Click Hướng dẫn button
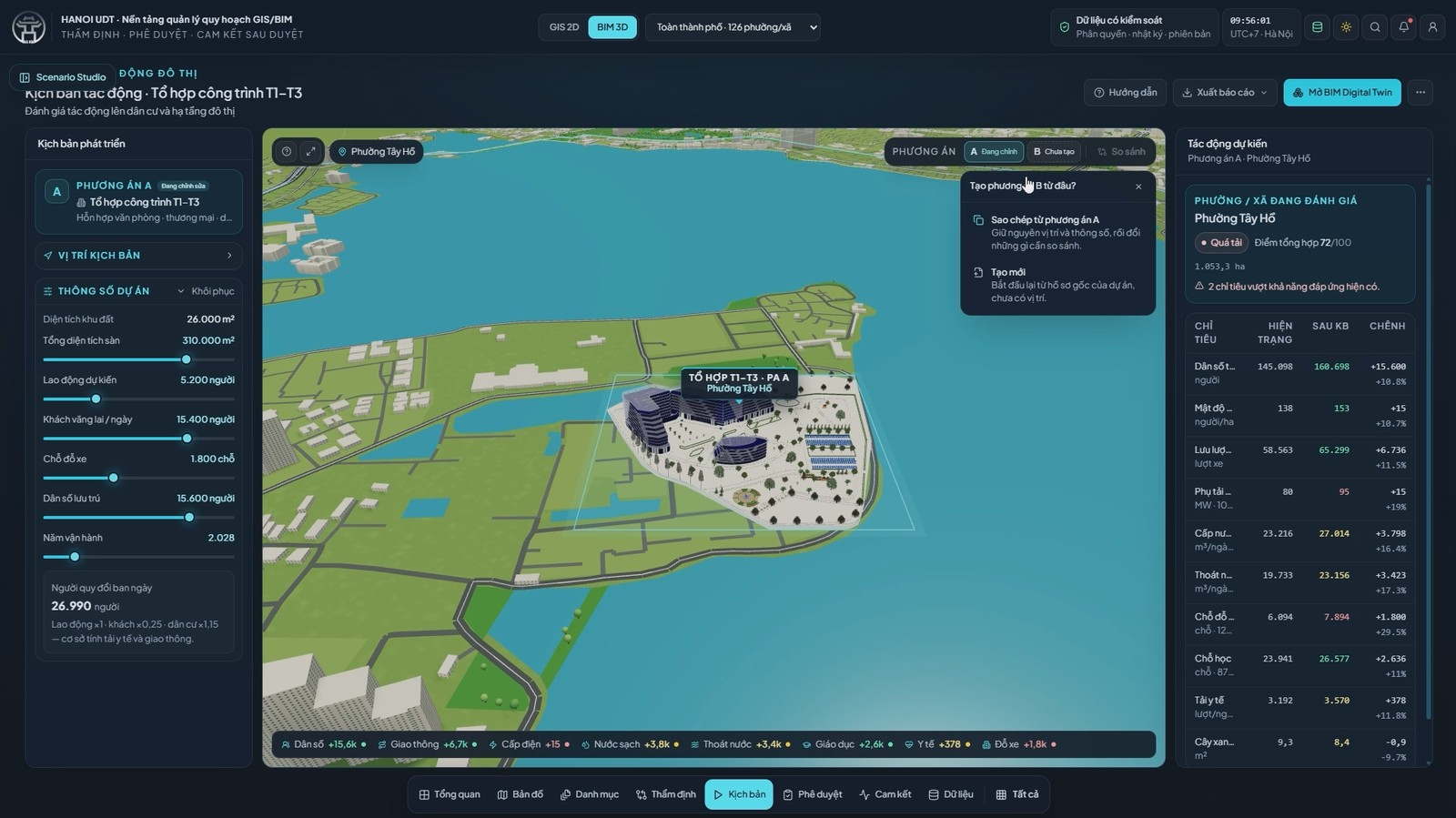1456x818 pixels. point(1126,92)
